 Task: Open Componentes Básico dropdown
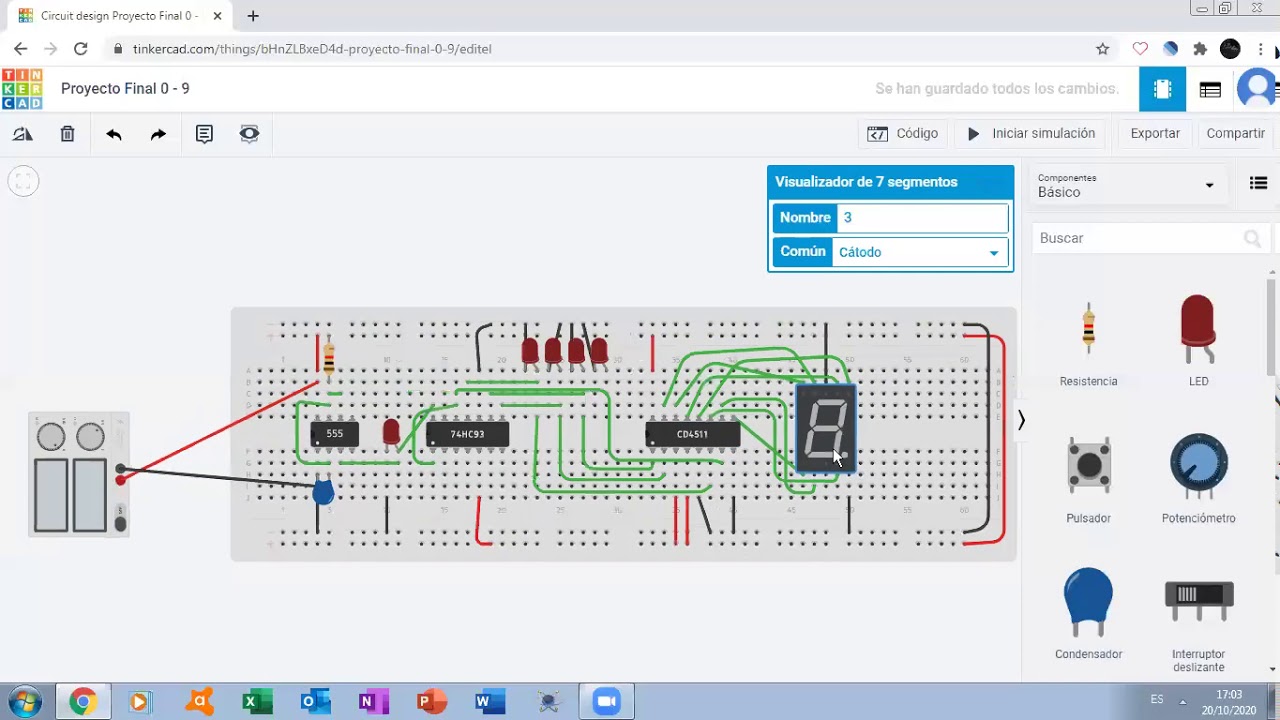[1126, 185]
